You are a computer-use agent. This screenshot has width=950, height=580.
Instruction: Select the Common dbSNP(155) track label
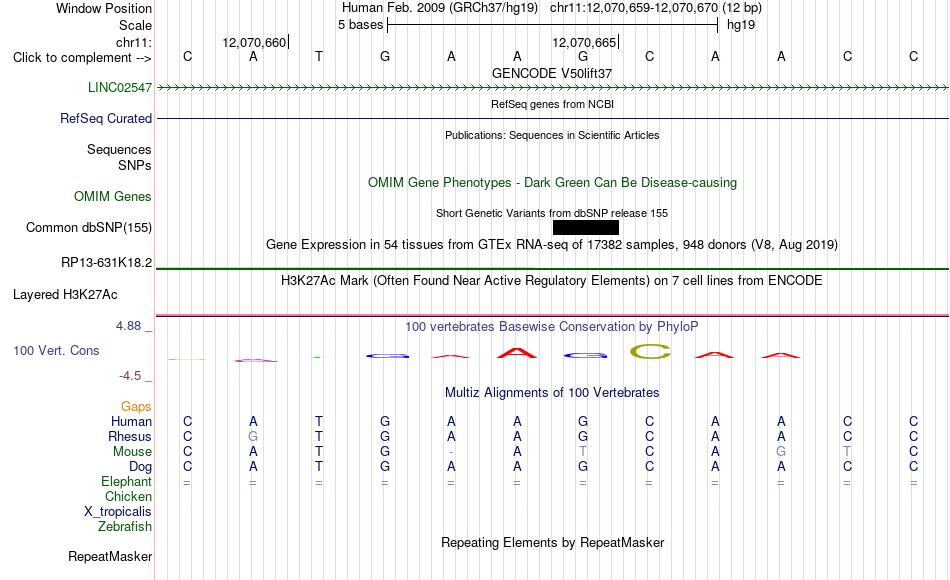[x=89, y=227]
